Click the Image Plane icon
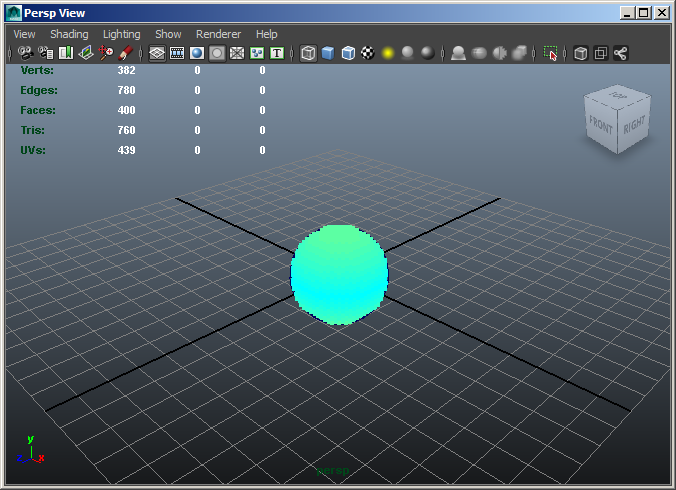676x490 pixels. pos(86,53)
